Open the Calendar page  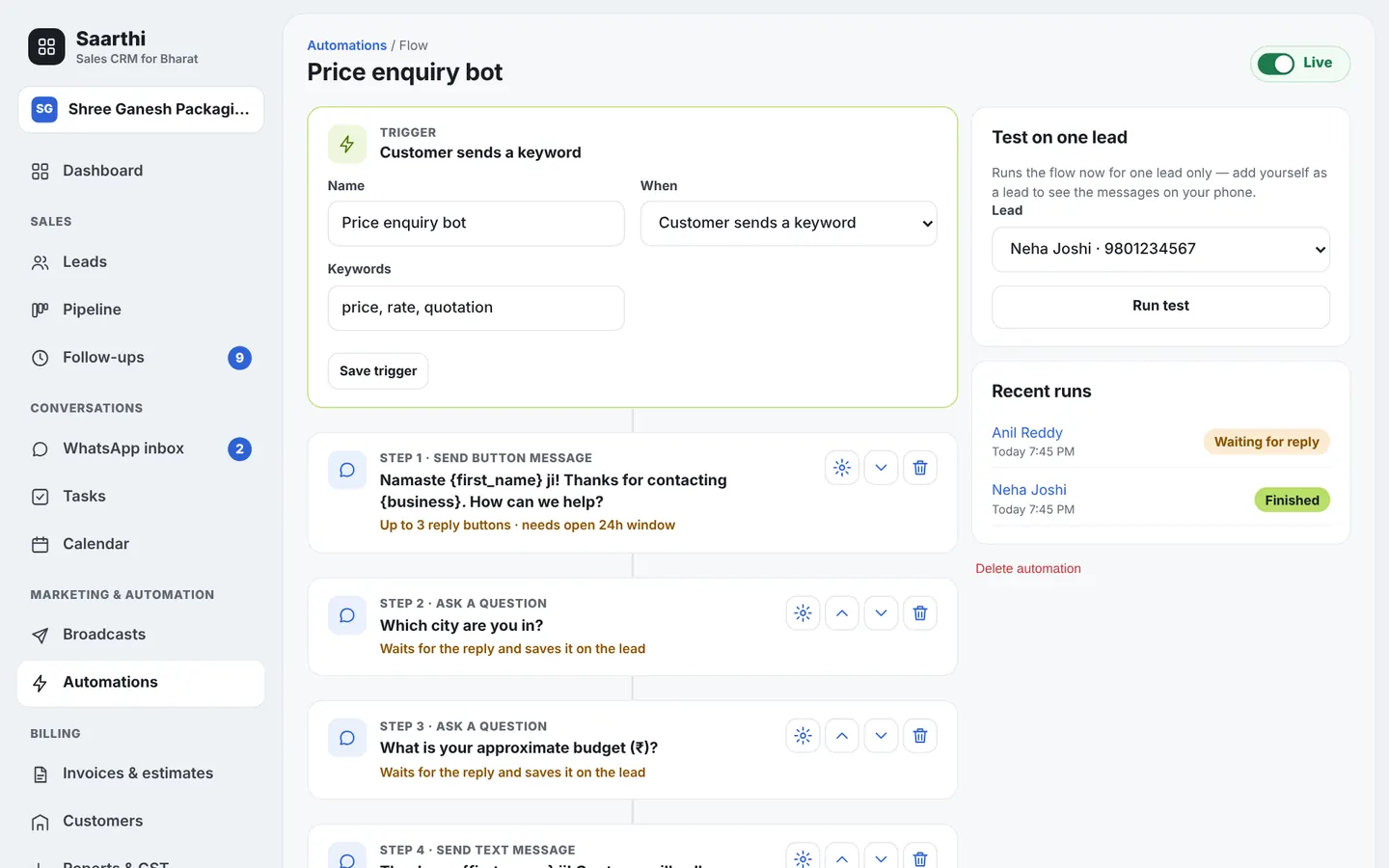[x=141, y=544]
